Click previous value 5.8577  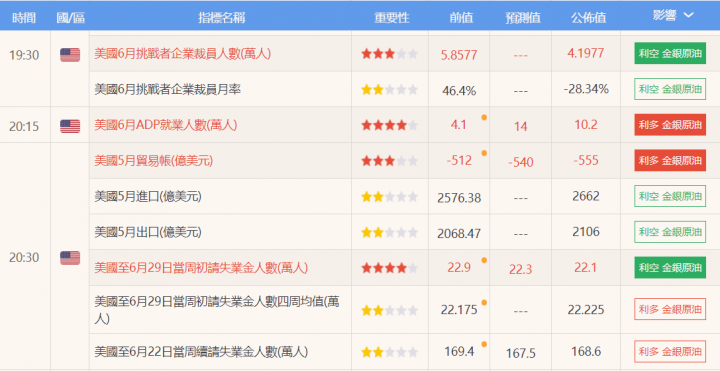(459, 55)
